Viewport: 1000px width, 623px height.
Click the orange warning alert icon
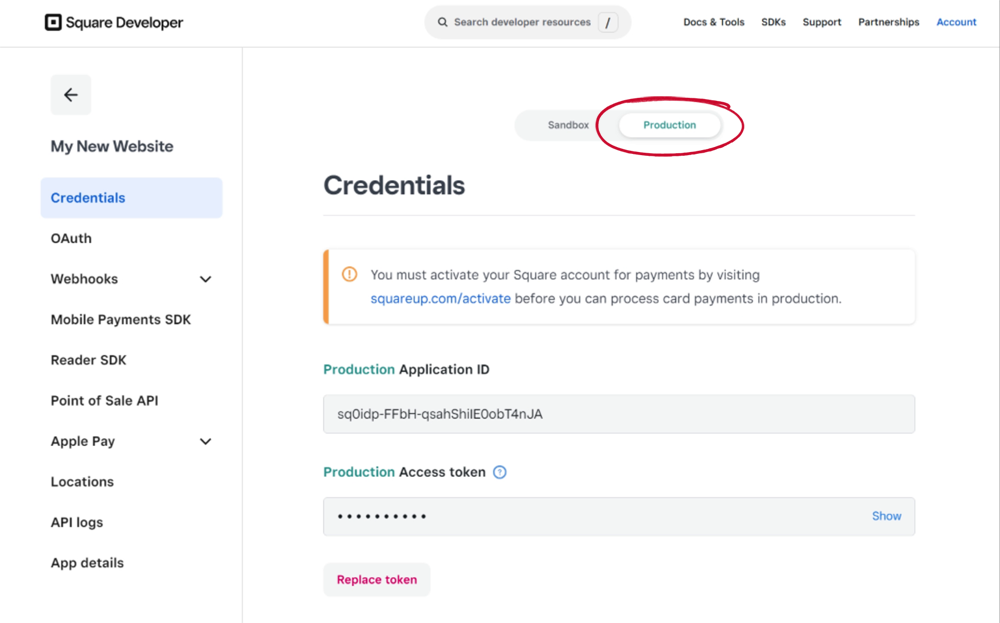[x=349, y=274]
